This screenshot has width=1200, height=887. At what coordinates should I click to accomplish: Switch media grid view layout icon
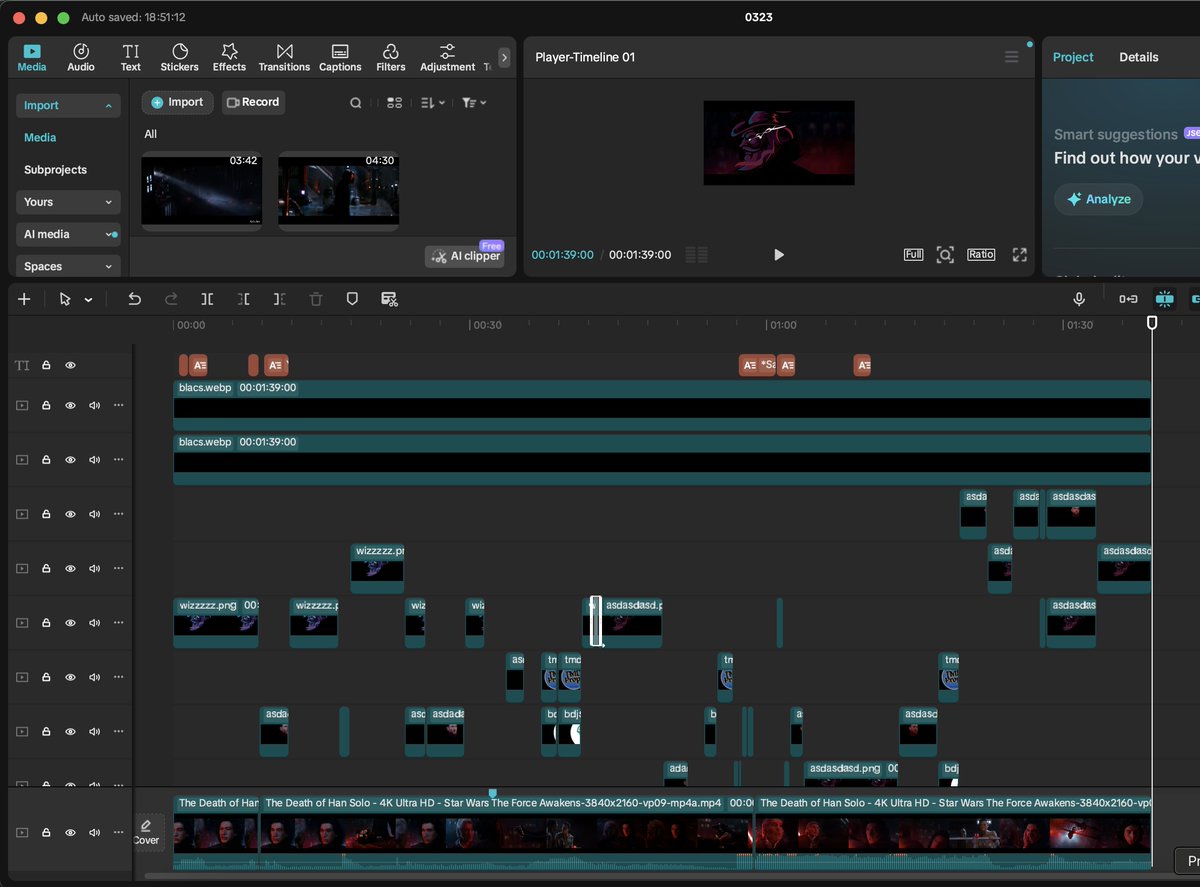coord(394,102)
